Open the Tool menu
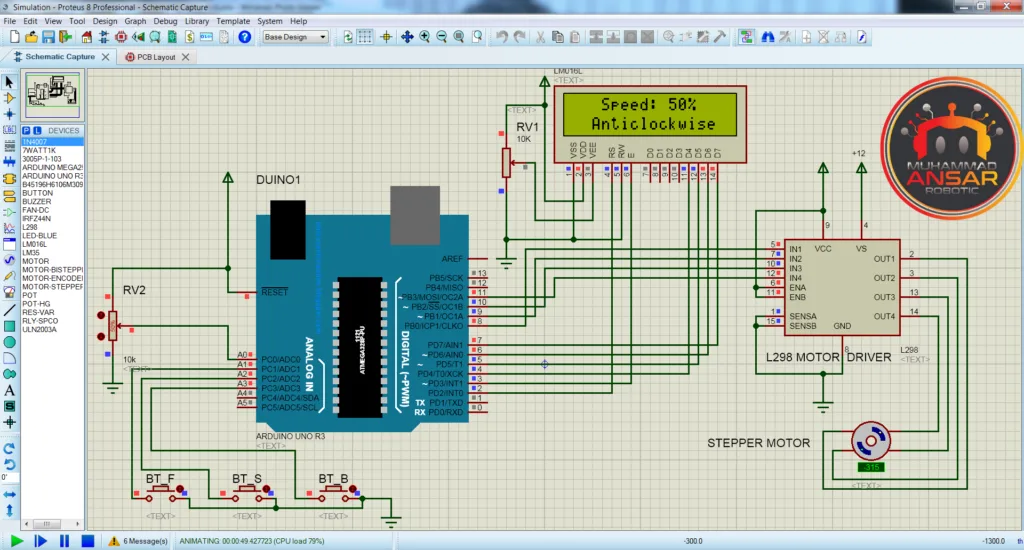 coord(77,21)
